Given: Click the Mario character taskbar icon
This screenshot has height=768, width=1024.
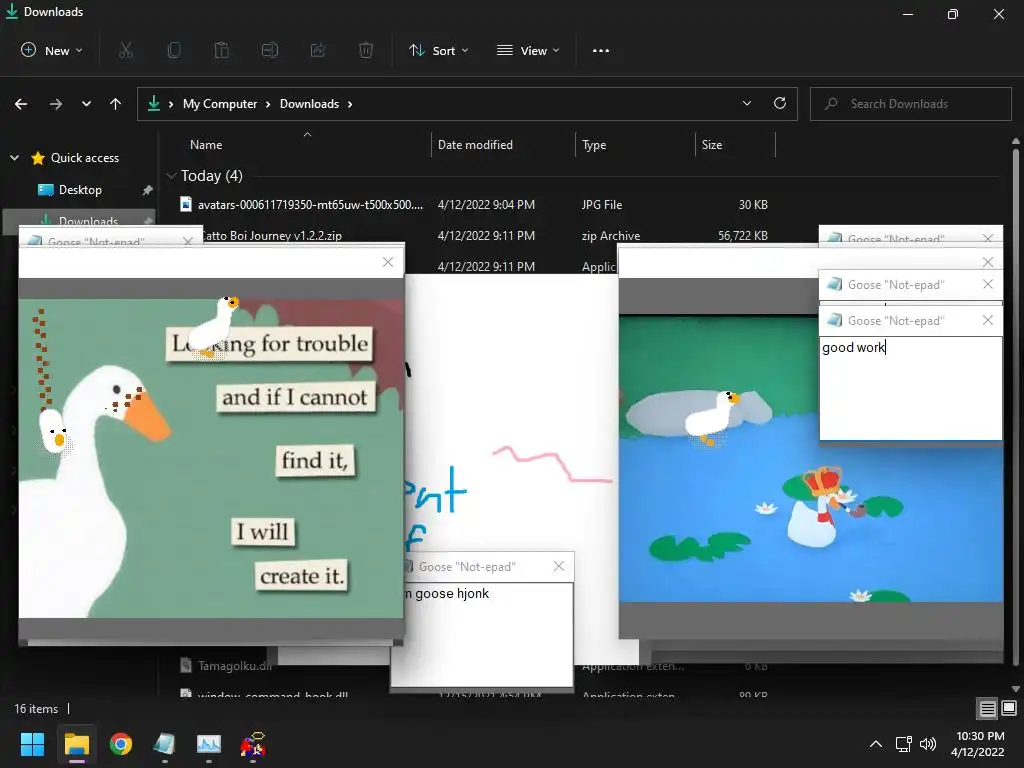Looking at the screenshot, I should tap(253, 745).
